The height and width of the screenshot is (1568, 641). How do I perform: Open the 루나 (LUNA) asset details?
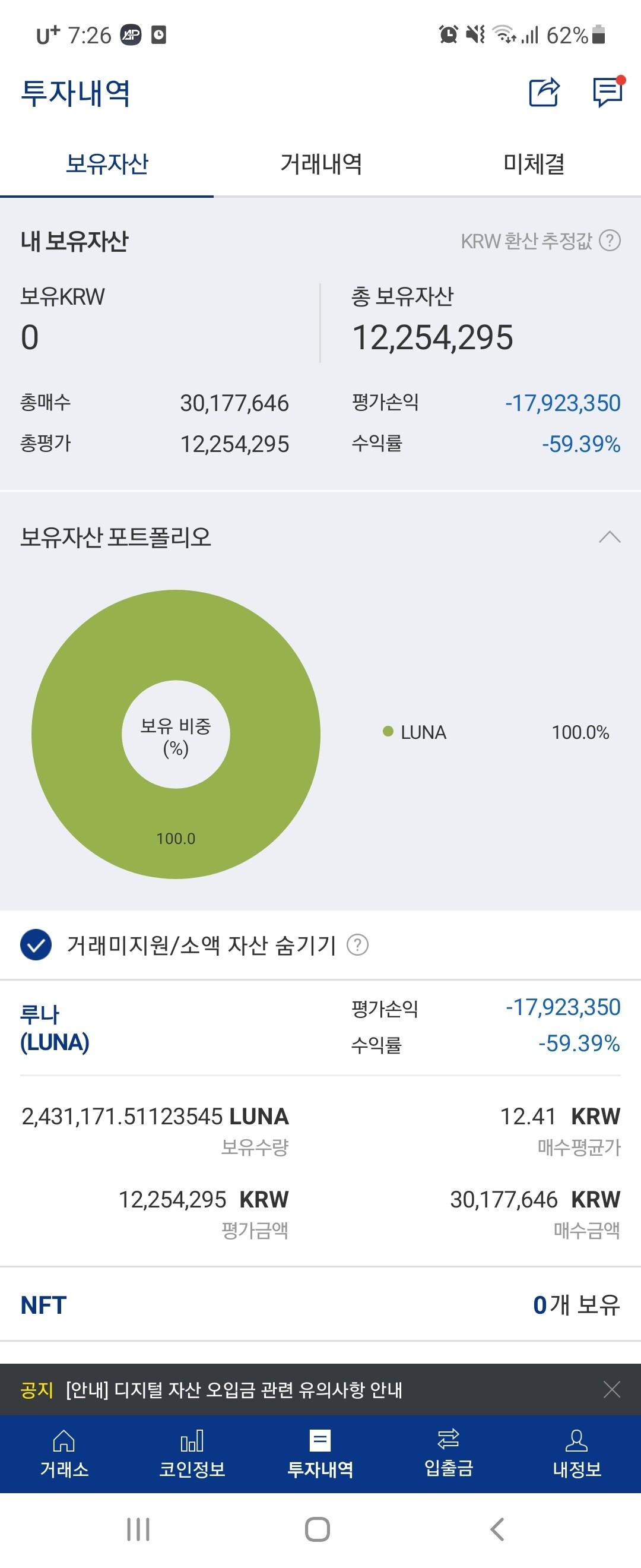coord(55,1028)
